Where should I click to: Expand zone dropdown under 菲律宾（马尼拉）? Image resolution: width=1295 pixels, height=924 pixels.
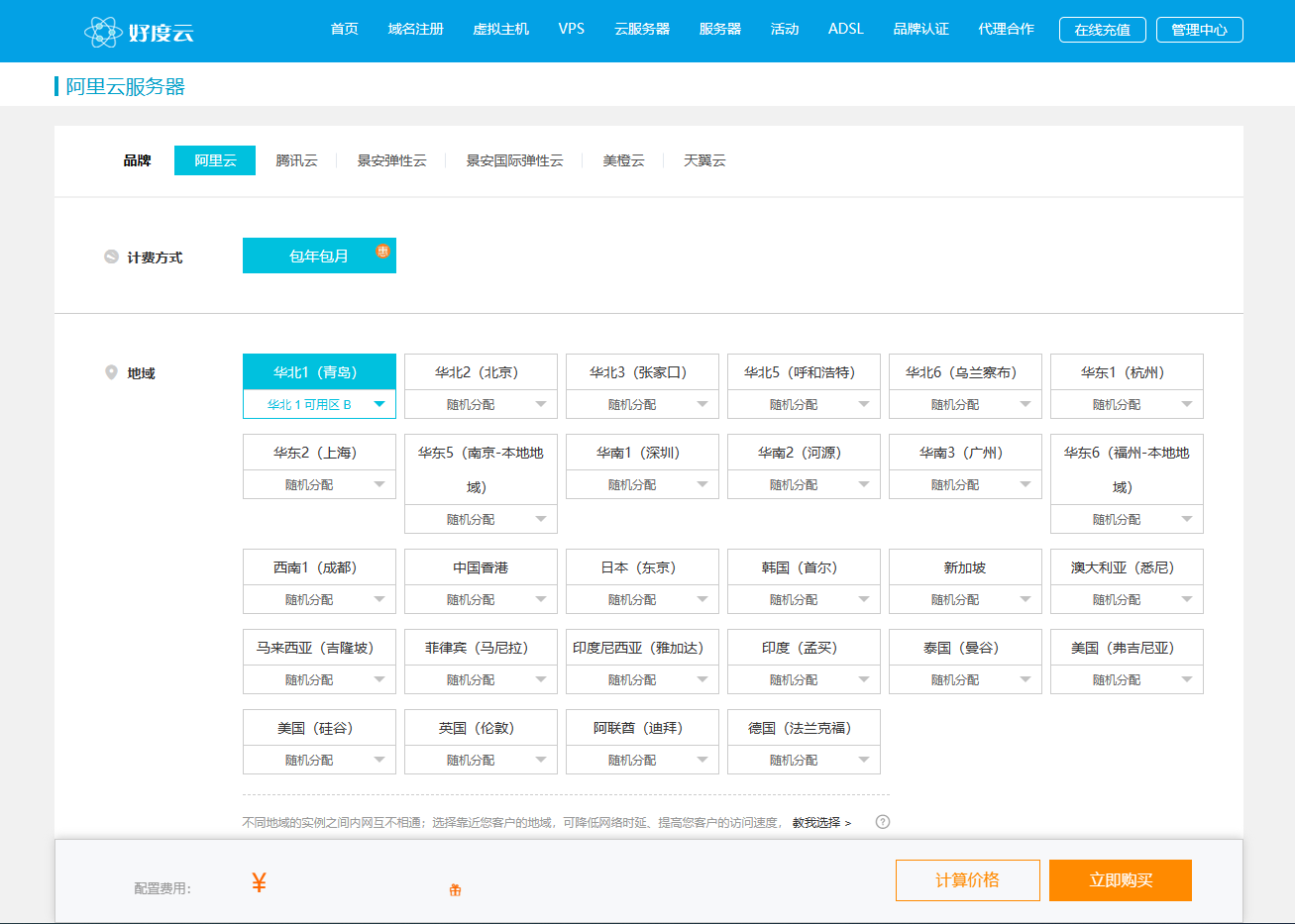click(481, 679)
